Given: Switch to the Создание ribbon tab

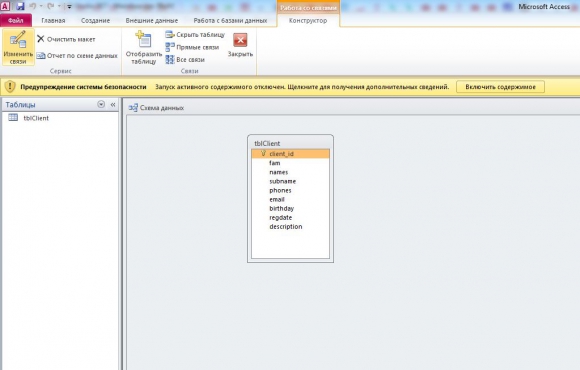Looking at the screenshot, I should pos(95,21).
